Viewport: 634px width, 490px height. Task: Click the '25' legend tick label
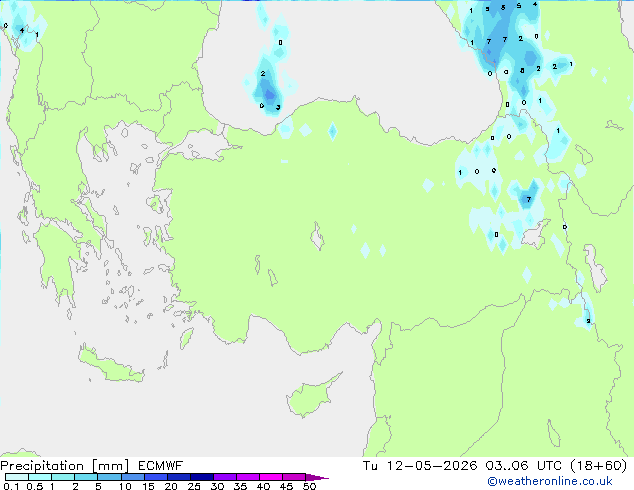point(194,486)
